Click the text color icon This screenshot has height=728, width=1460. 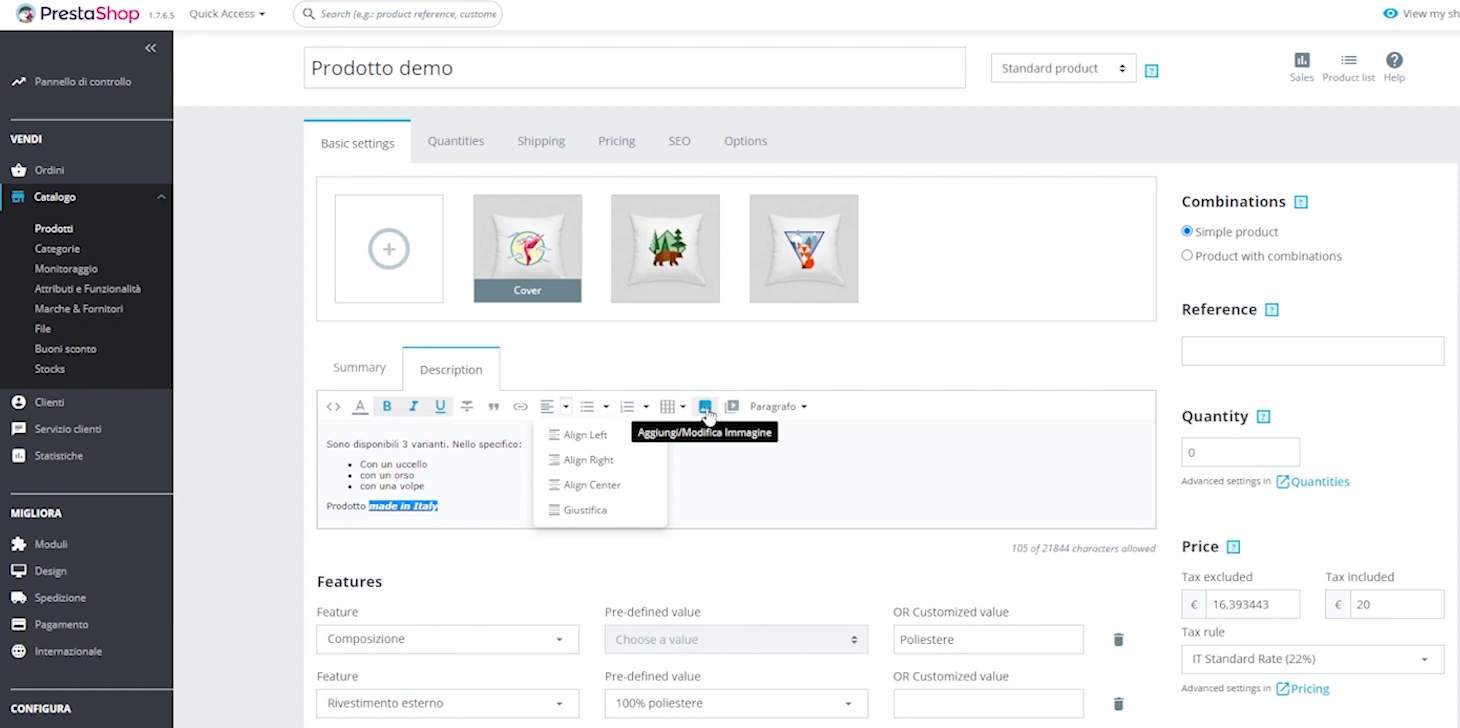(x=360, y=406)
